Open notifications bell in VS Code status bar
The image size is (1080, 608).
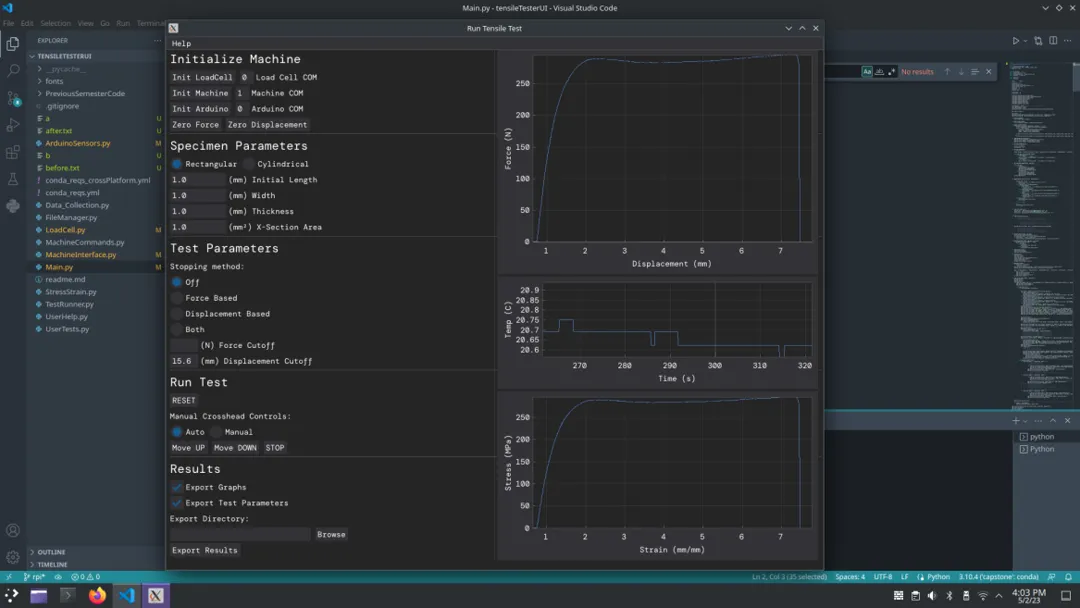click(x=1068, y=577)
